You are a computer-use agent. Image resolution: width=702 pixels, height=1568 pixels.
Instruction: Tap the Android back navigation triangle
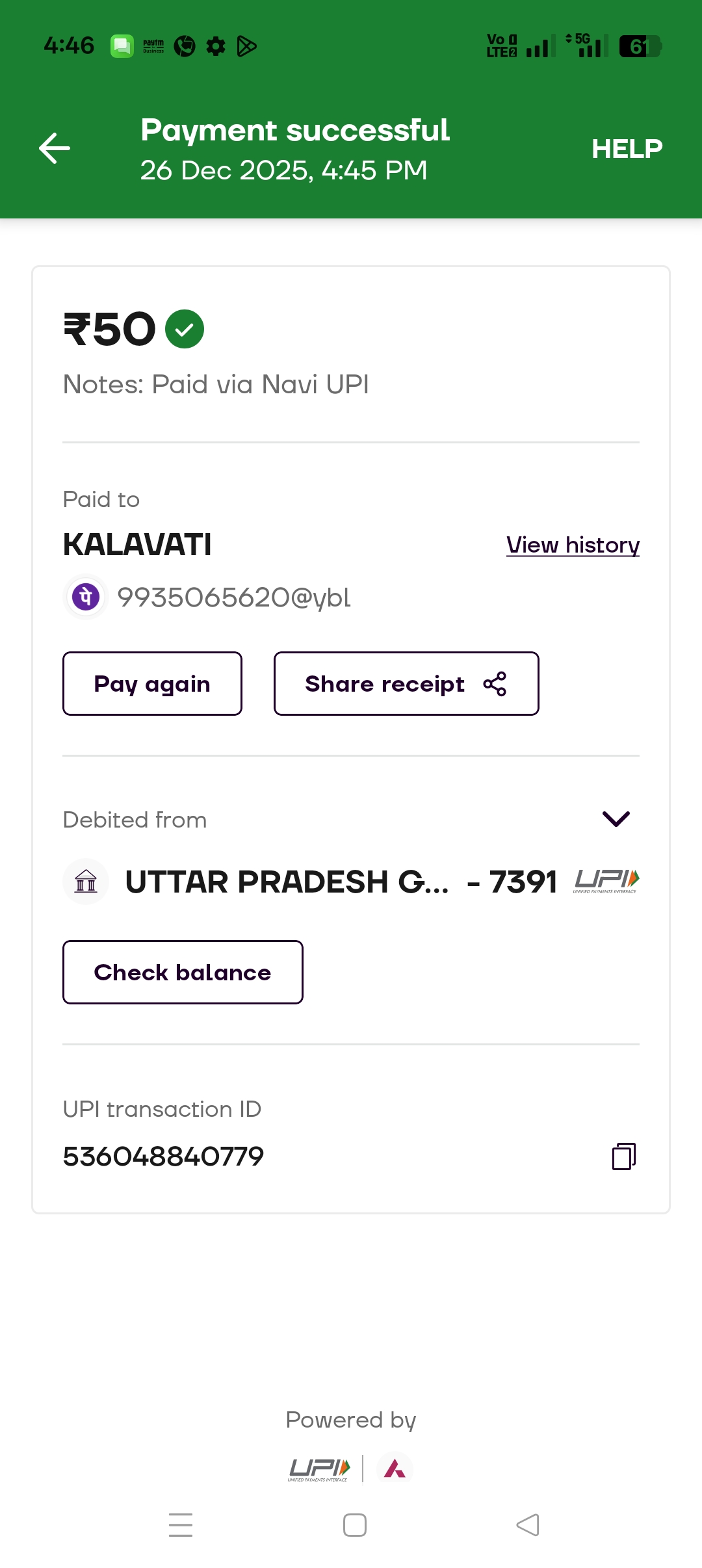click(528, 1525)
